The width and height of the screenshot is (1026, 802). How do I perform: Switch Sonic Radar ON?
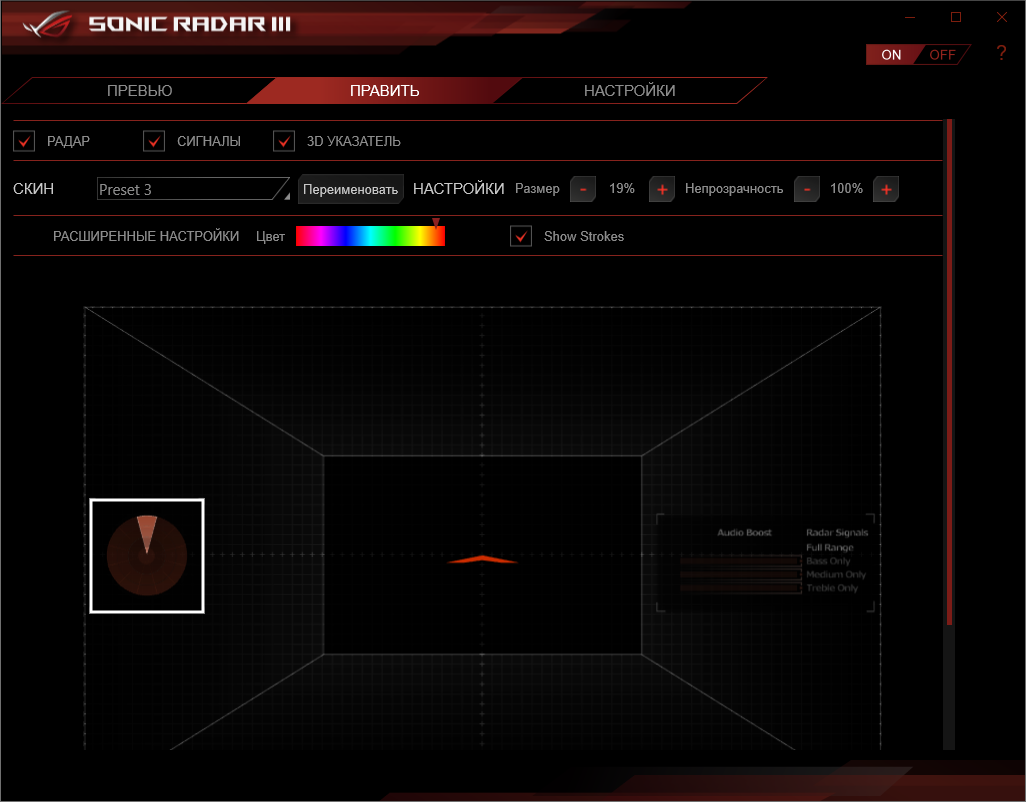pos(891,55)
